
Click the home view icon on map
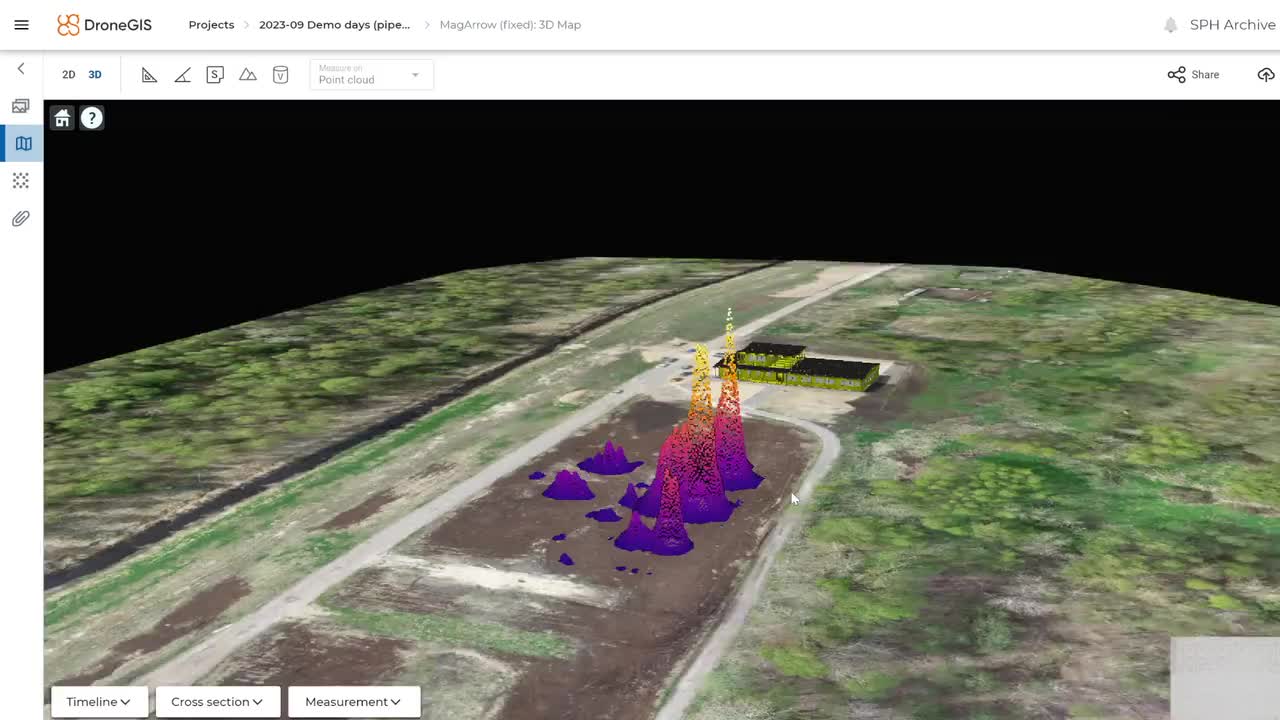tap(61, 117)
